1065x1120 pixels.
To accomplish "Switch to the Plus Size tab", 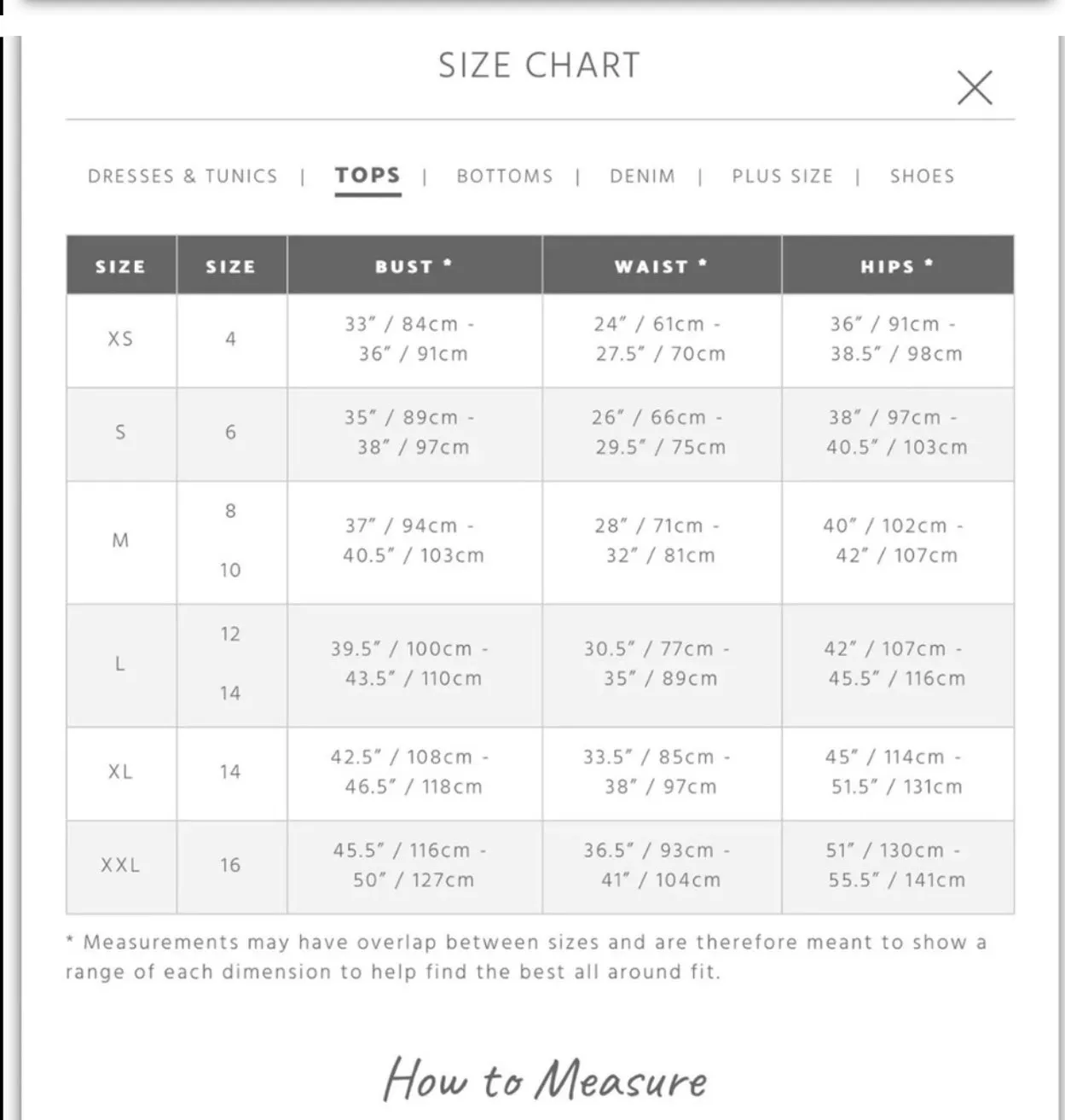I will click(x=782, y=177).
